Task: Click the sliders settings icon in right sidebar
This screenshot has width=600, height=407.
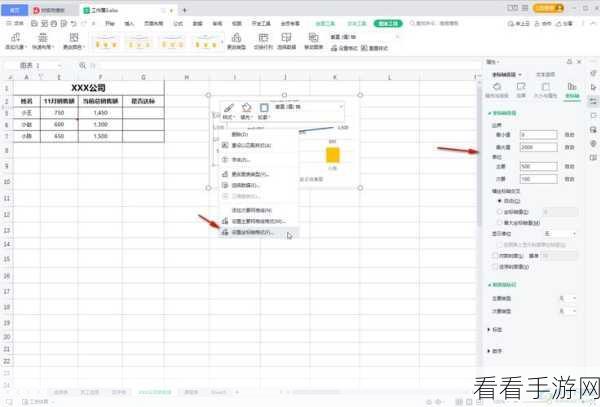Action: [593, 101]
